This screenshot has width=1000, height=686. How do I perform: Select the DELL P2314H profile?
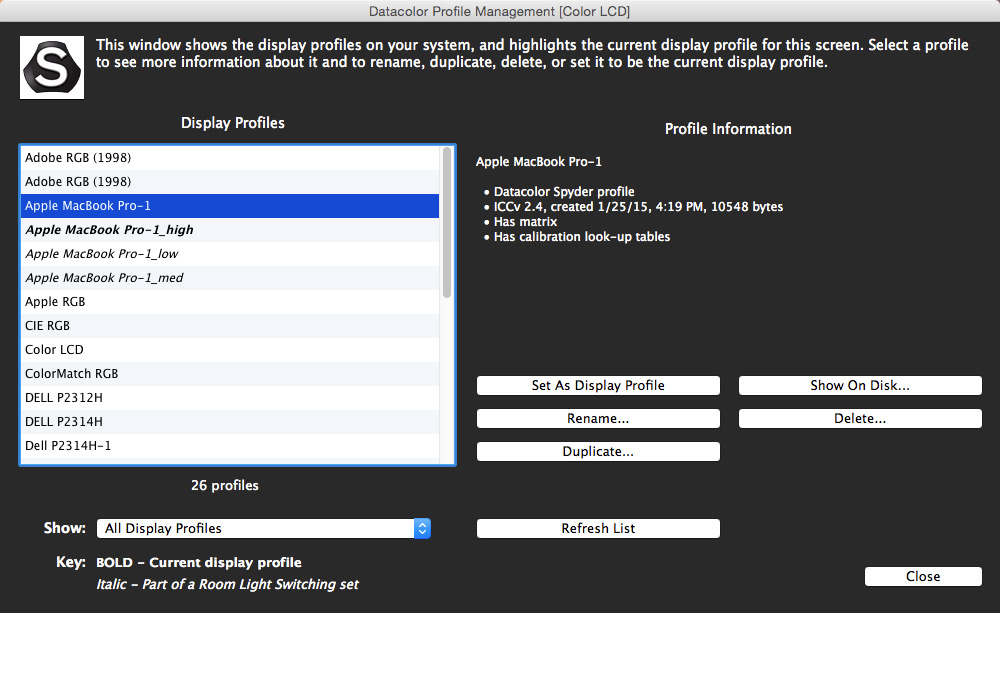point(230,422)
